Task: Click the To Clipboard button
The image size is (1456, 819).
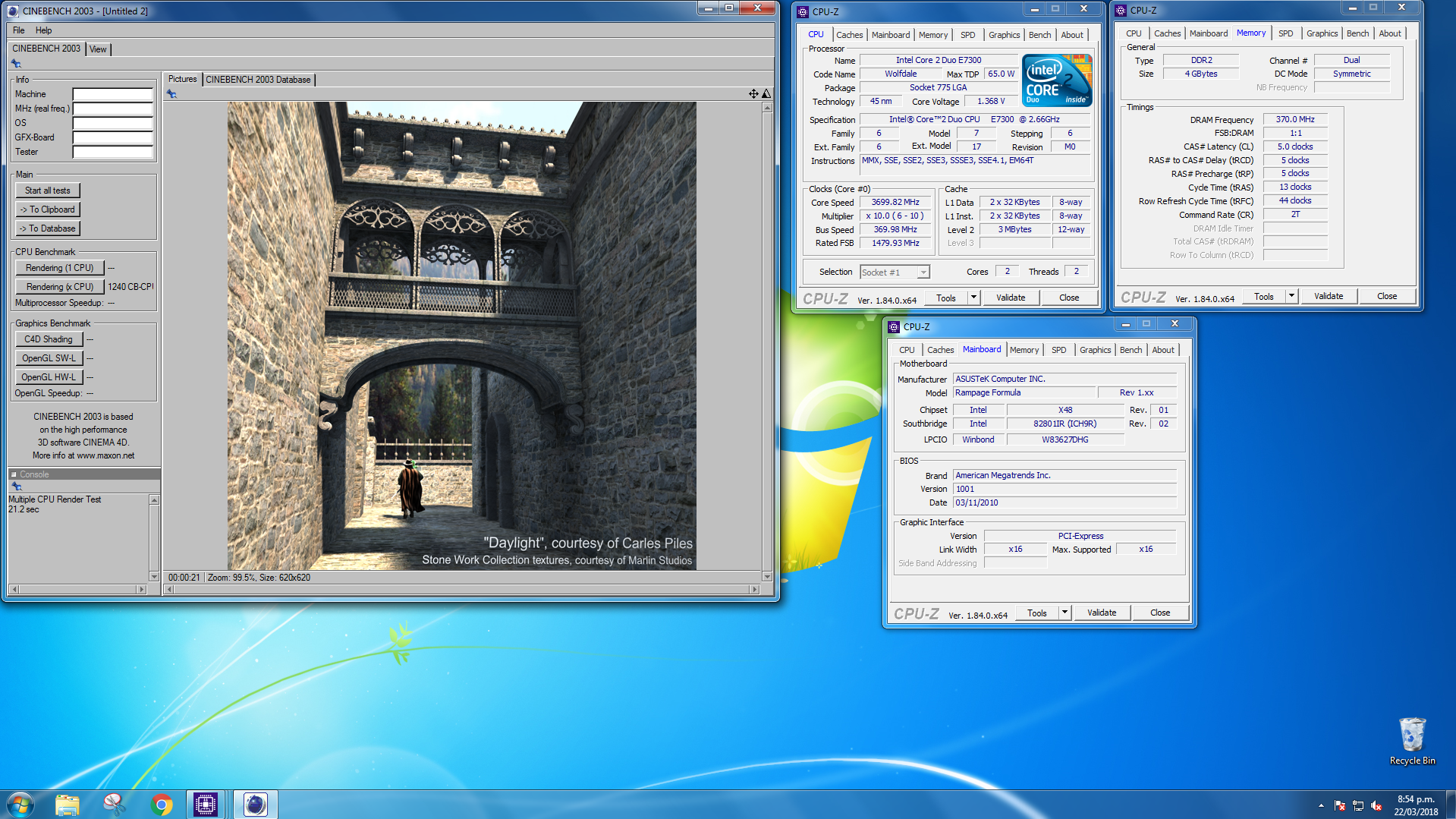Action: pos(47,209)
